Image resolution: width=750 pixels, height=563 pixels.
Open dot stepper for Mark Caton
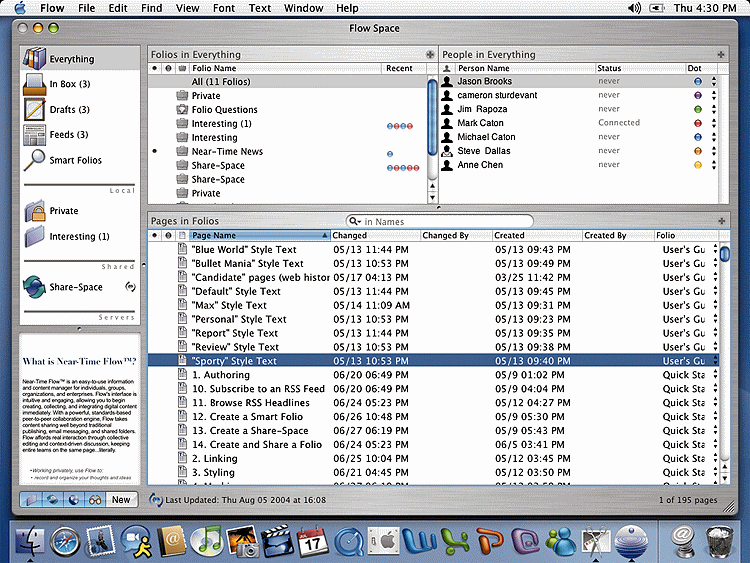(x=713, y=123)
